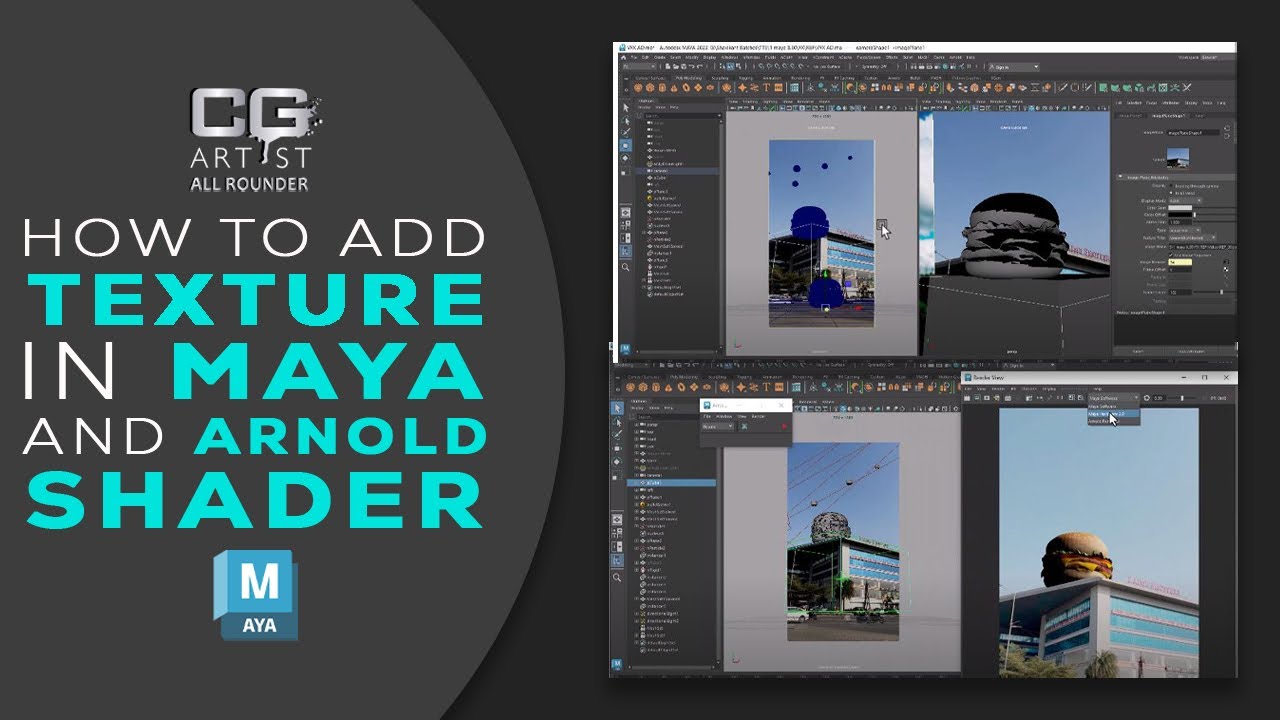Viewport: 1280px width, 720px height.
Task: Click the Alpha Gain value field
Action: coord(1180,222)
